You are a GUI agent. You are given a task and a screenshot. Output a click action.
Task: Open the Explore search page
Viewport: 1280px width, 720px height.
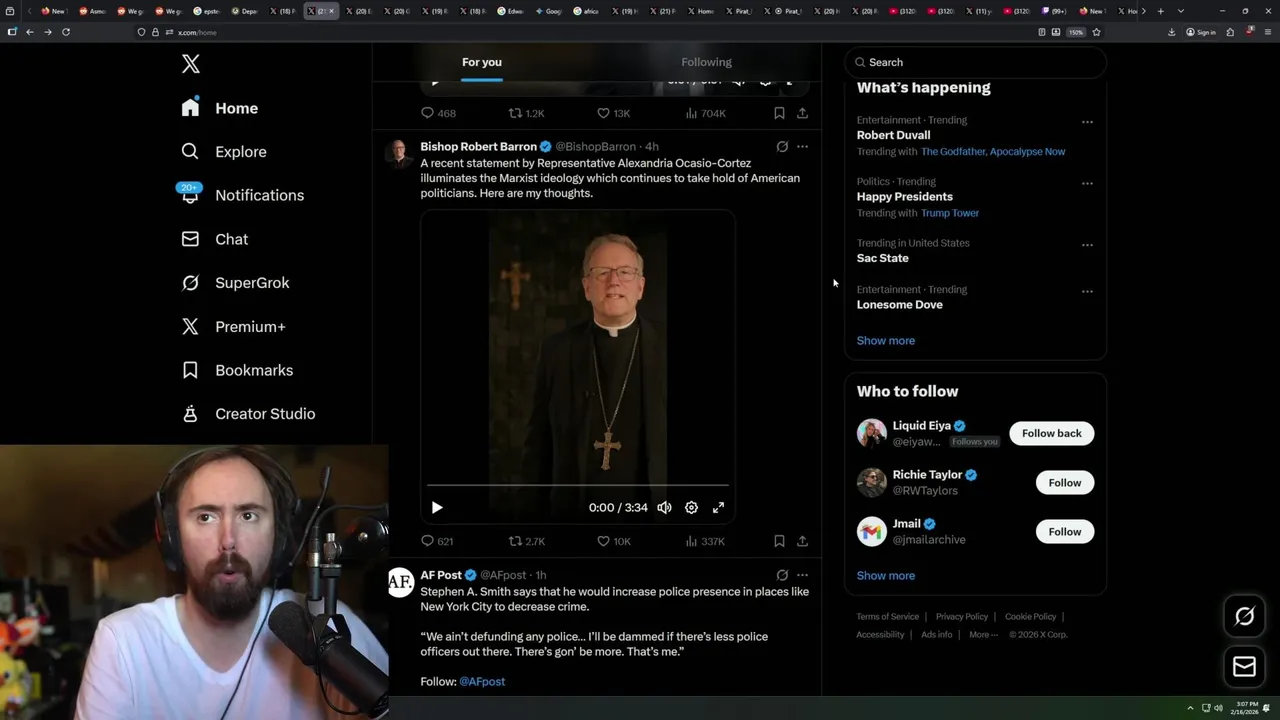click(240, 152)
